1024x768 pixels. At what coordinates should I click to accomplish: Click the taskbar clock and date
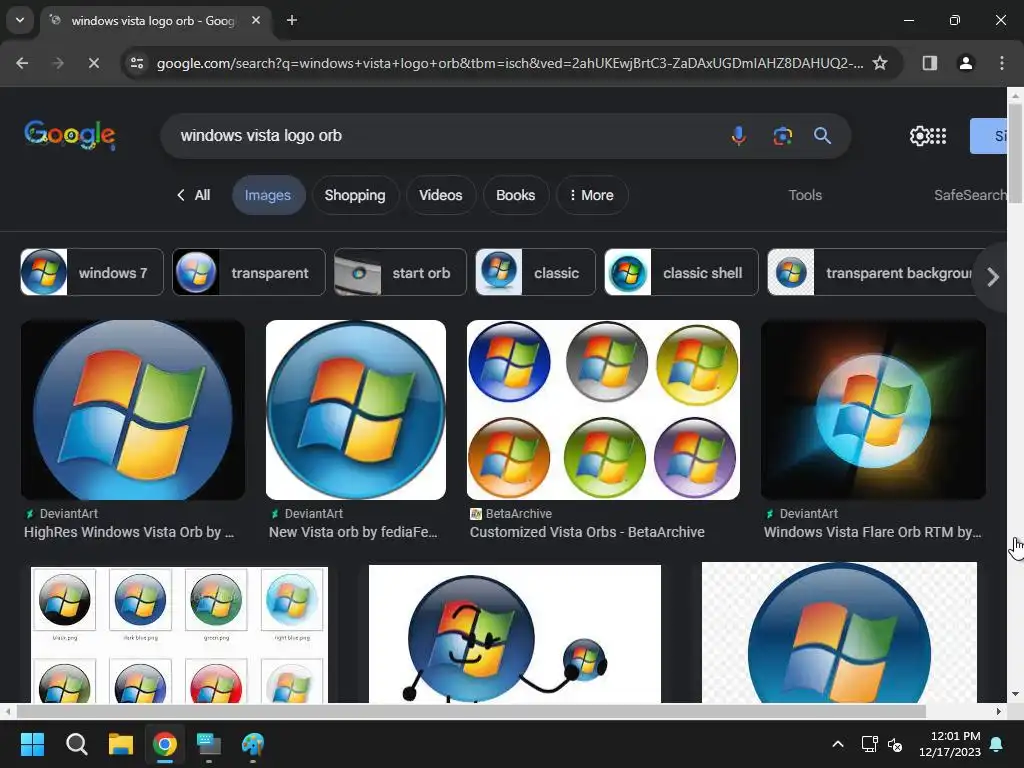[950, 744]
